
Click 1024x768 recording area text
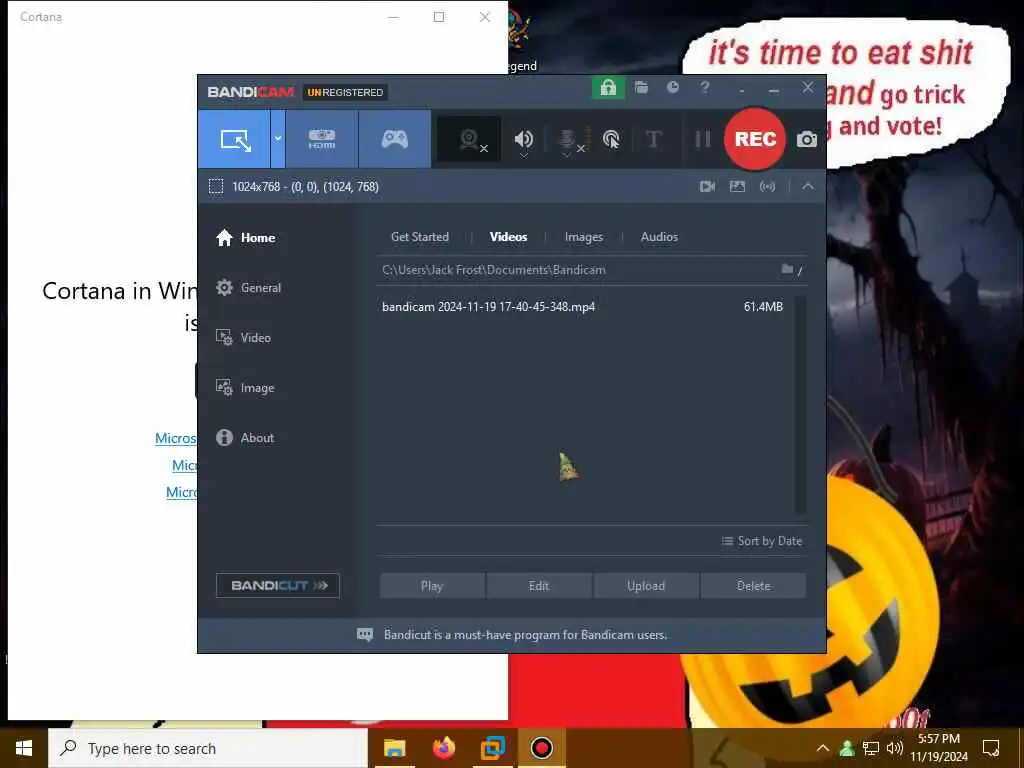pyautogui.click(x=305, y=187)
